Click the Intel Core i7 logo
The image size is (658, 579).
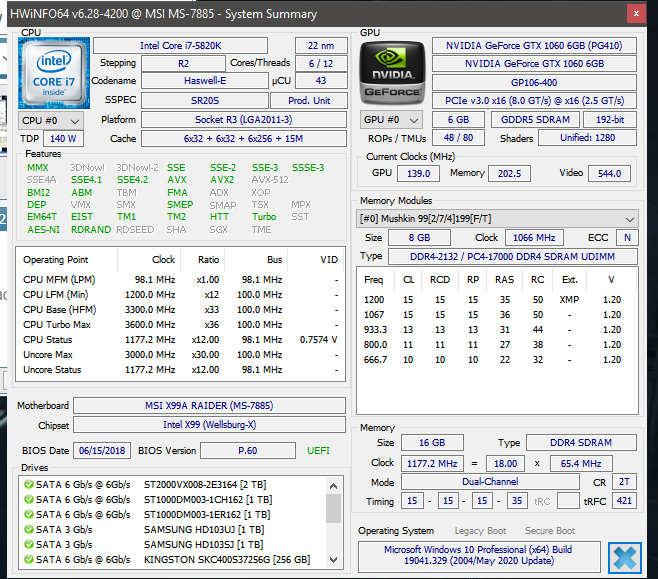point(55,72)
